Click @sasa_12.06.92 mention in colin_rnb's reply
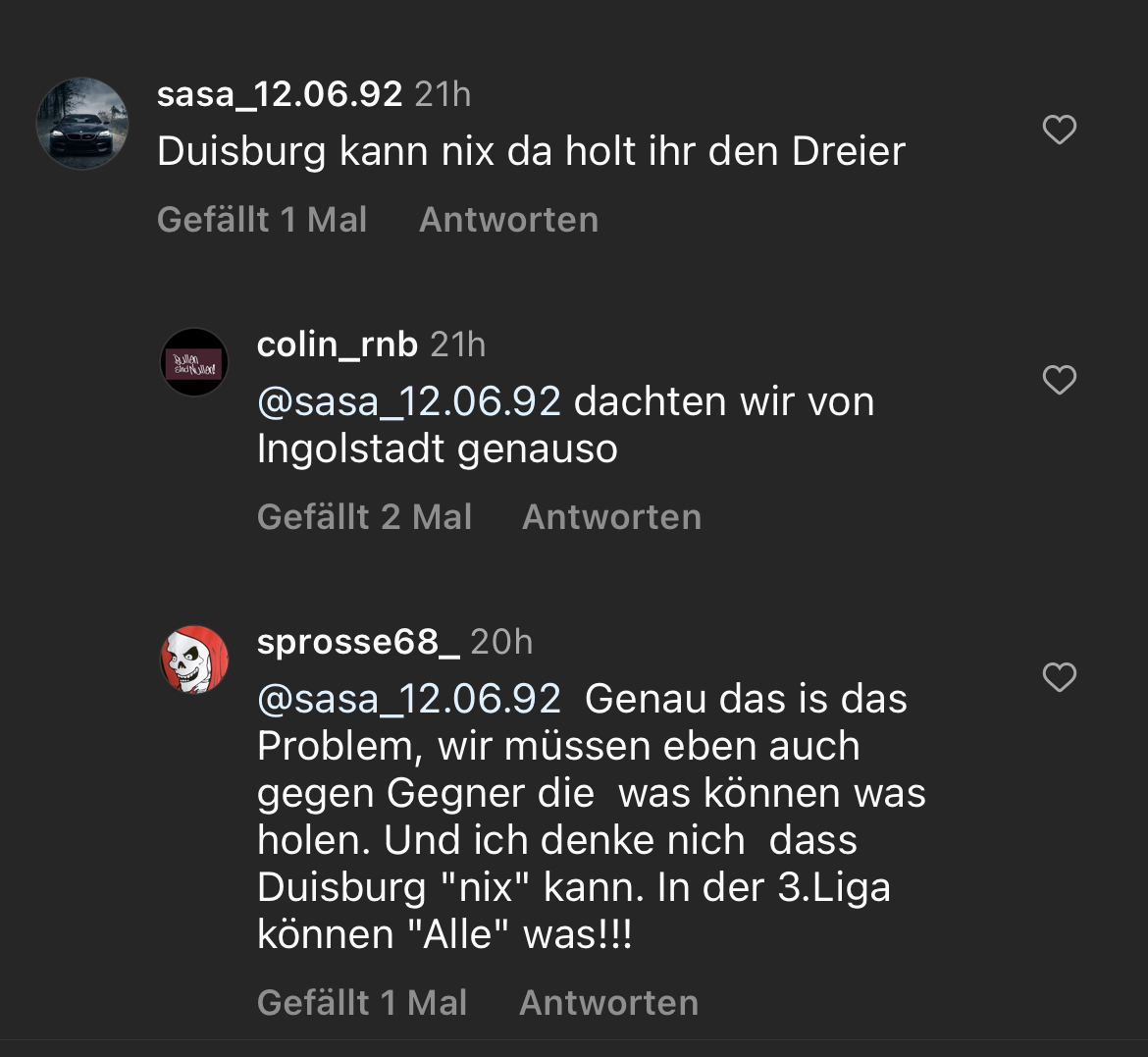This screenshot has width=1148, height=1057. tap(408, 402)
